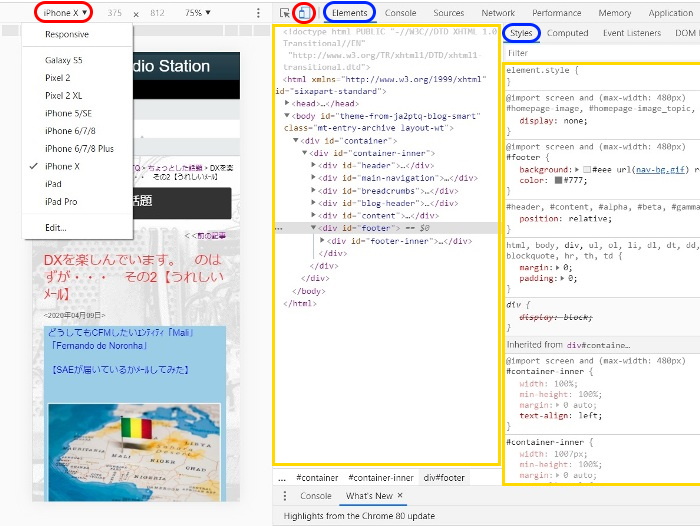This screenshot has height=526, width=700.
Task: Edit the viewport width field 375
Action: tap(115, 13)
